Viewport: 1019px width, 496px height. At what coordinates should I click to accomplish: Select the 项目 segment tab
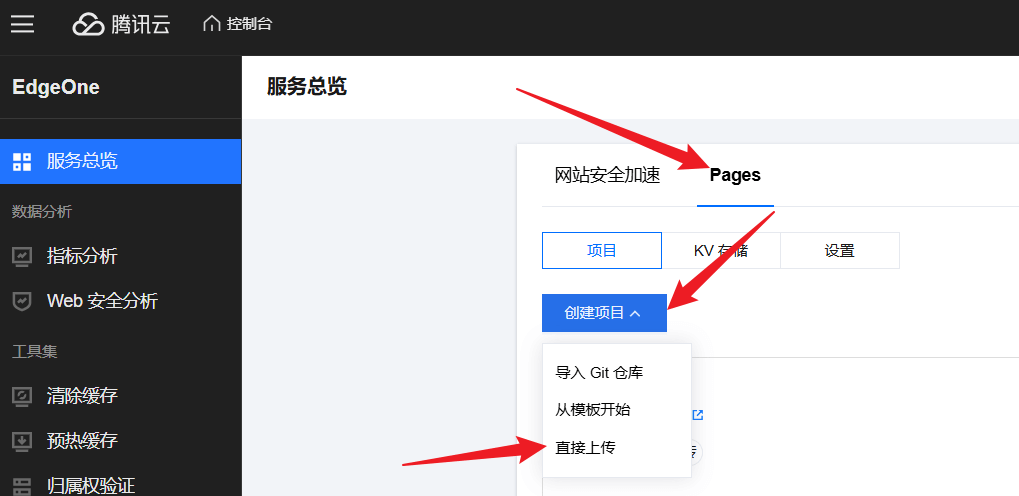pos(602,251)
